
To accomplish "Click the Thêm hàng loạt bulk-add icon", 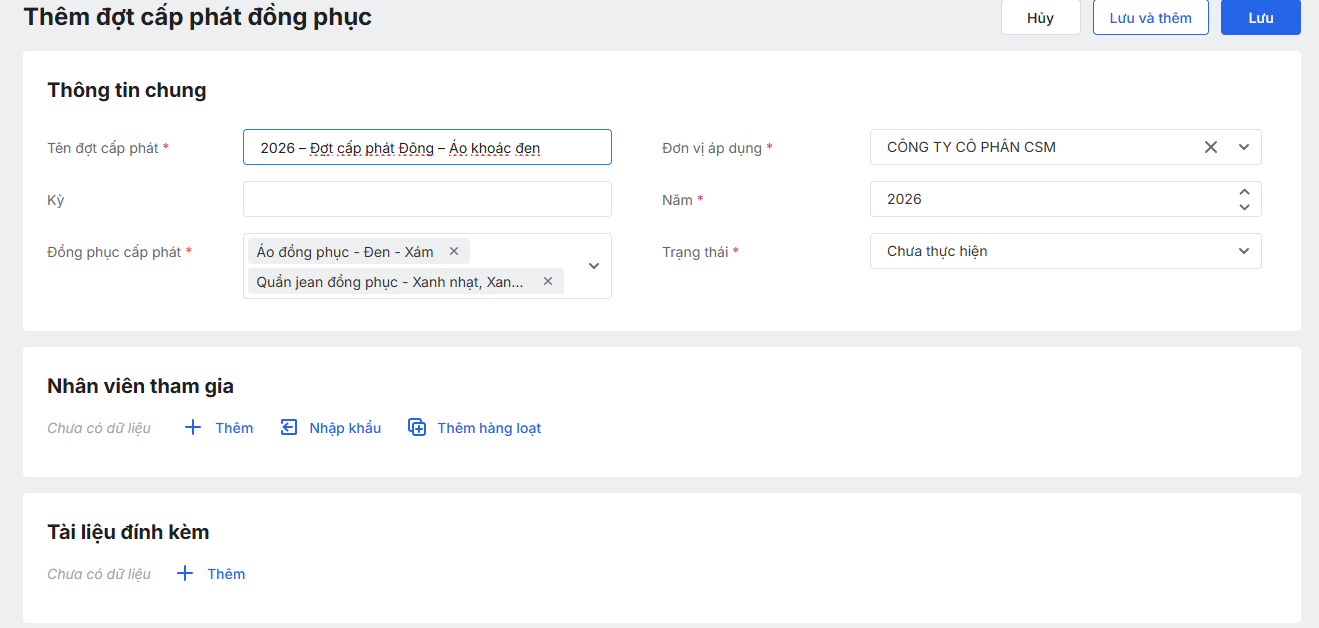I will [417, 428].
